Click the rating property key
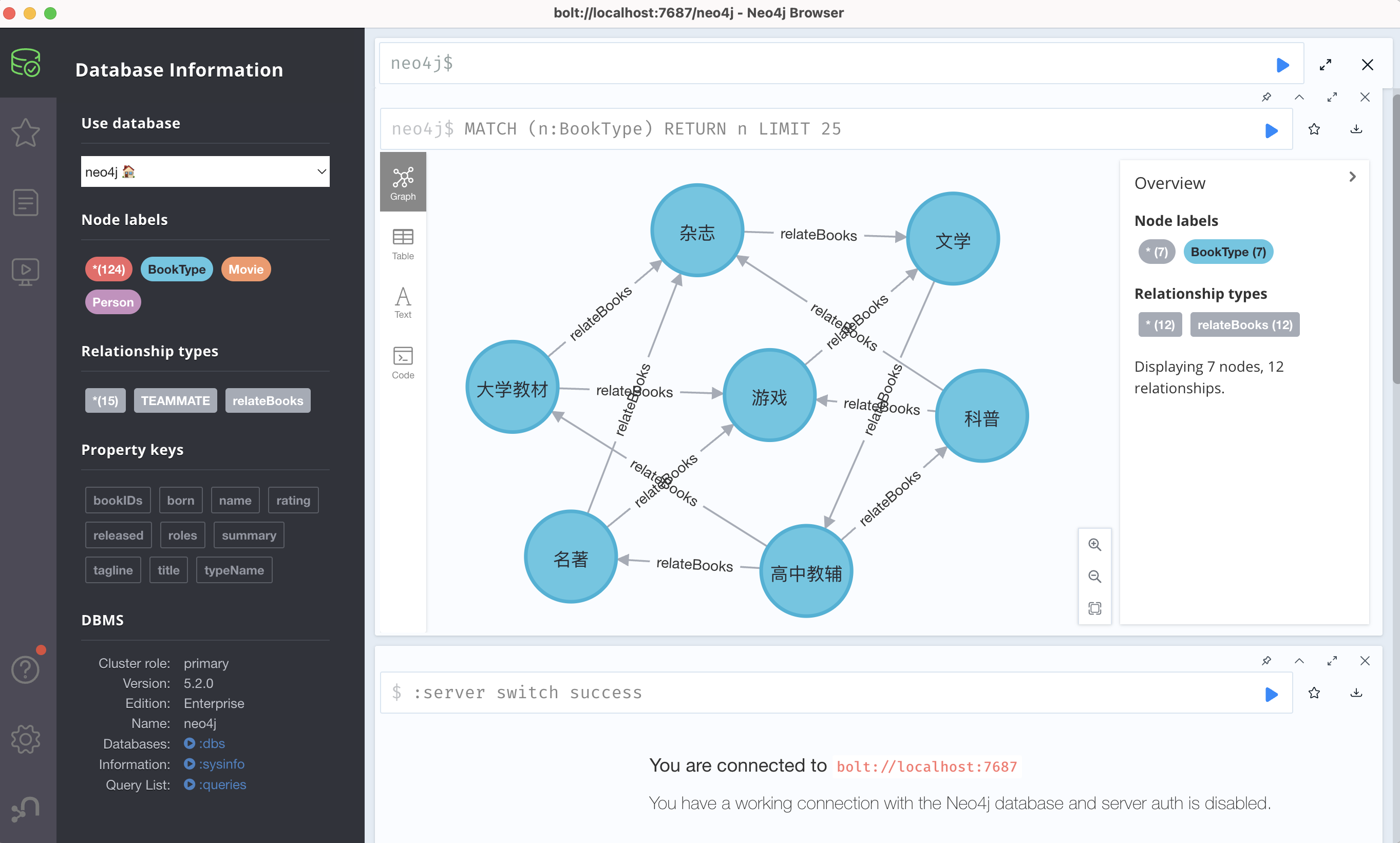This screenshot has width=1400, height=843. [293, 500]
